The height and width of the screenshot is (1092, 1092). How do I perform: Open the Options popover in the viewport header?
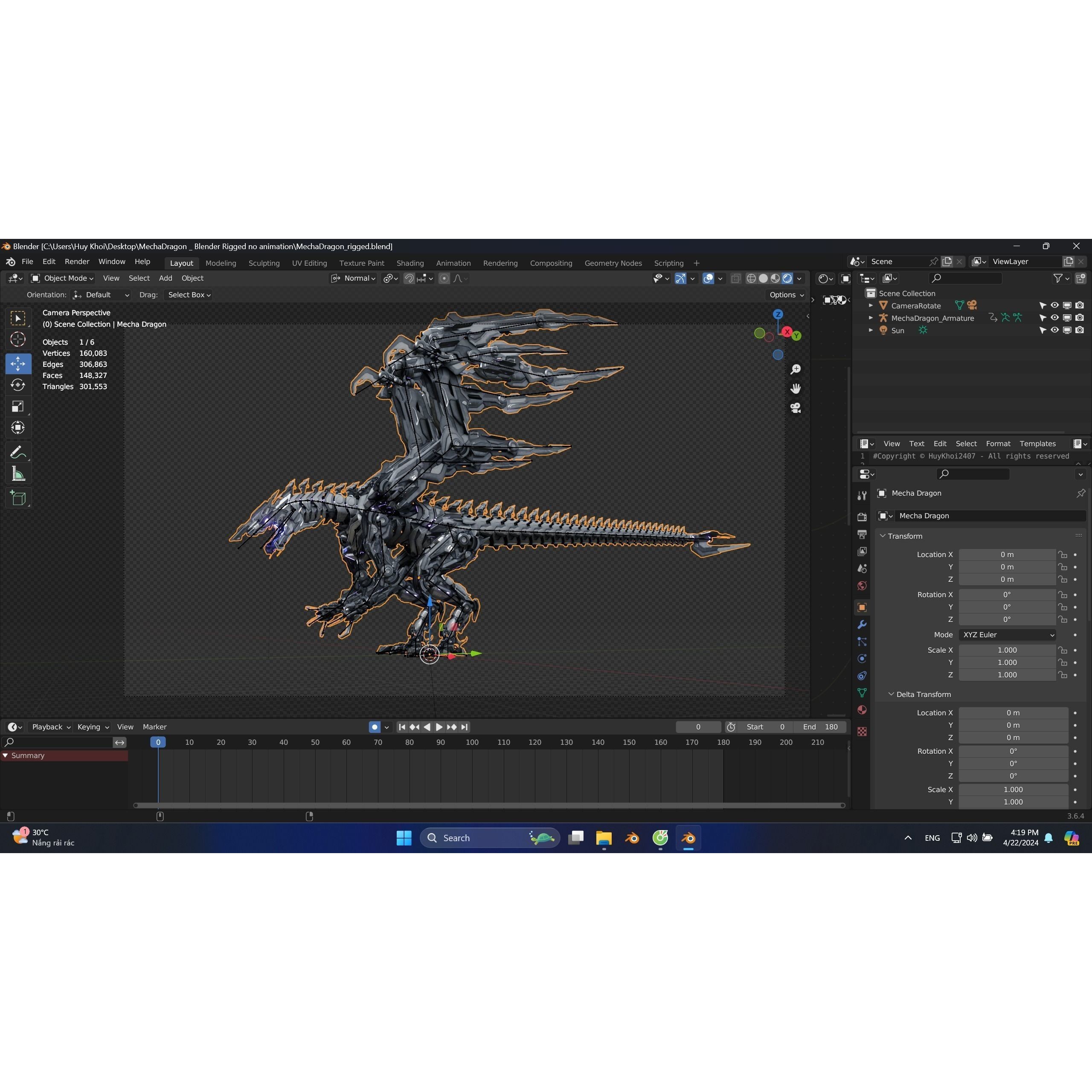785,294
